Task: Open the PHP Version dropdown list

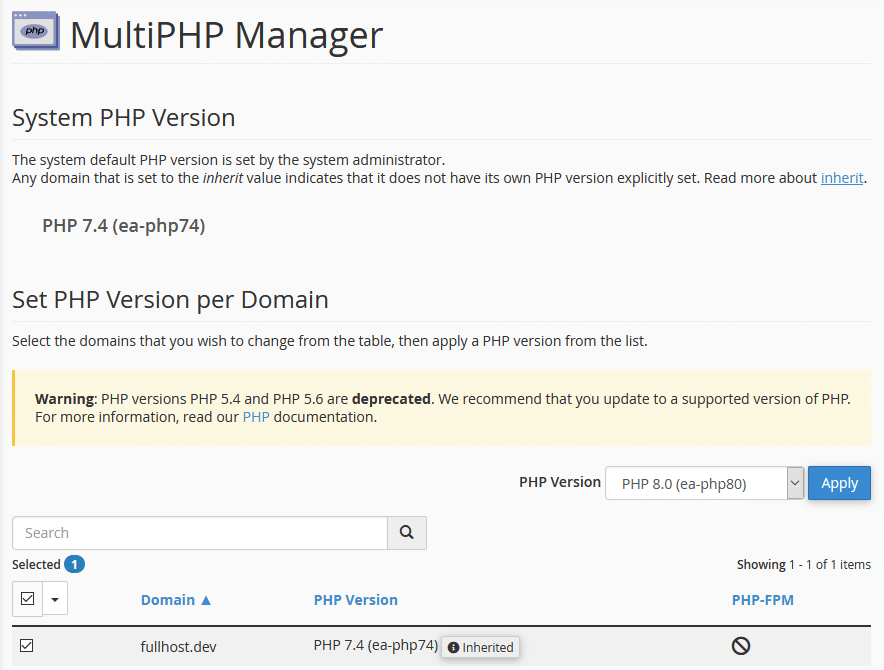Action: pyautogui.click(x=704, y=484)
